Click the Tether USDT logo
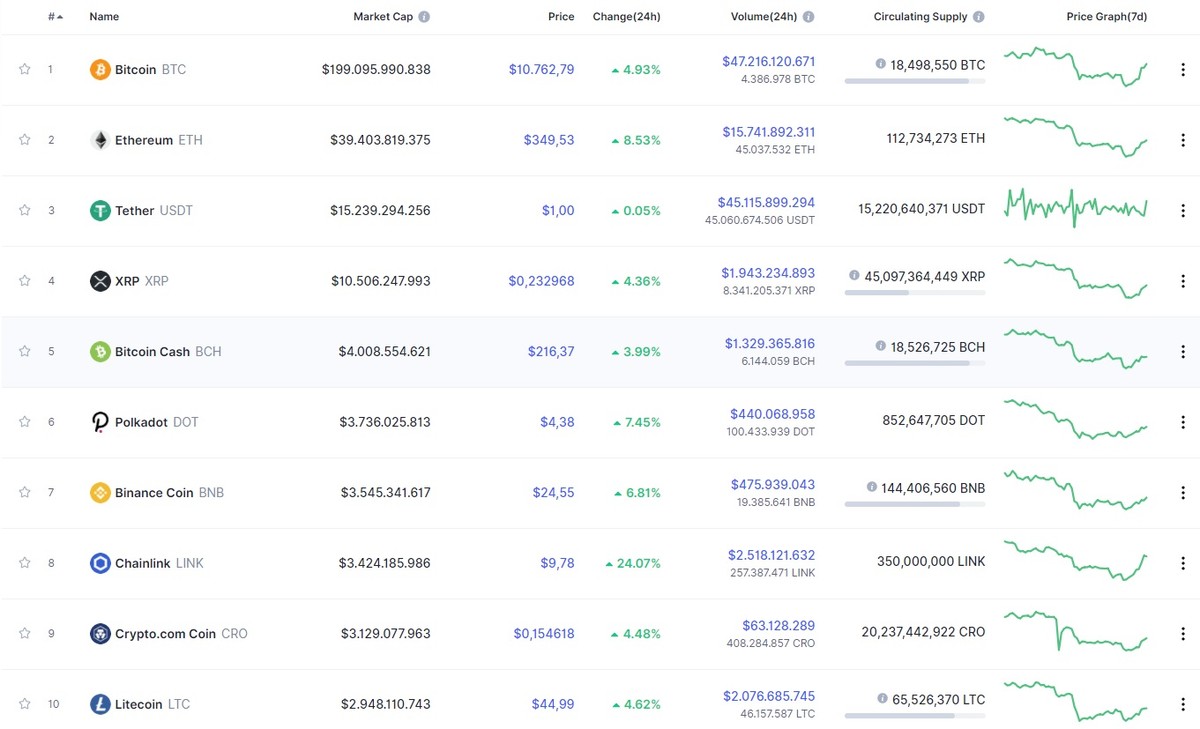Image resolution: width=1200 pixels, height=729 pixels. point(100,210)
